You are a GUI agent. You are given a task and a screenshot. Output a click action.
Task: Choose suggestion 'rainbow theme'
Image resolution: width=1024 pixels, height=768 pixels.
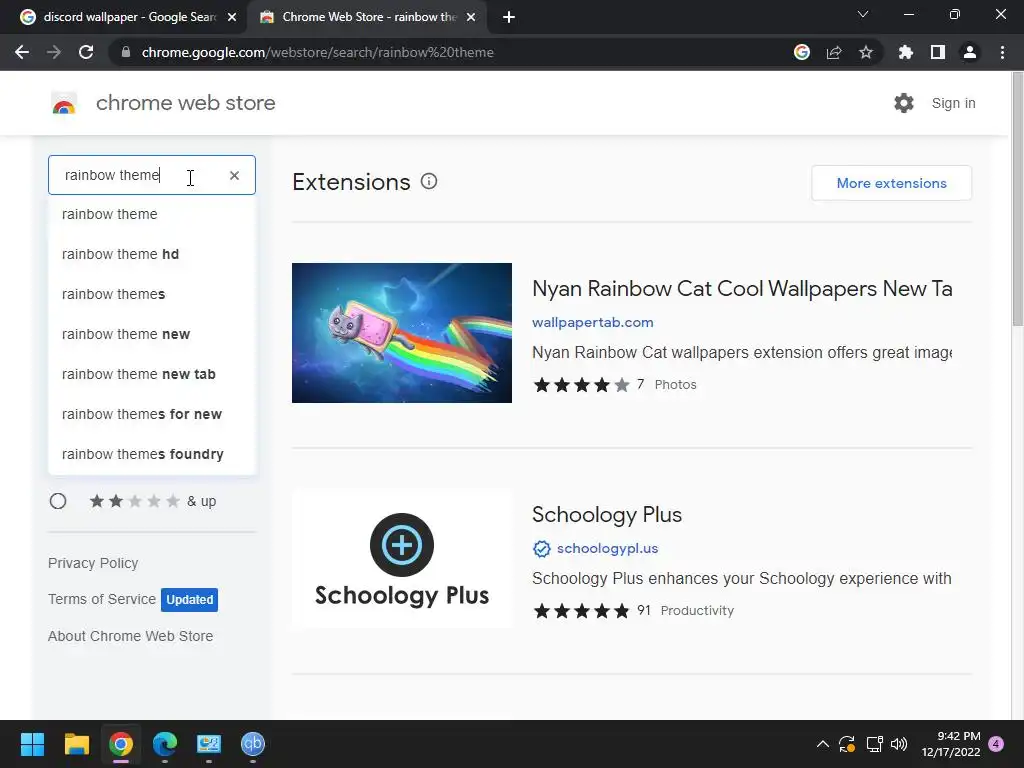(152, 214)
